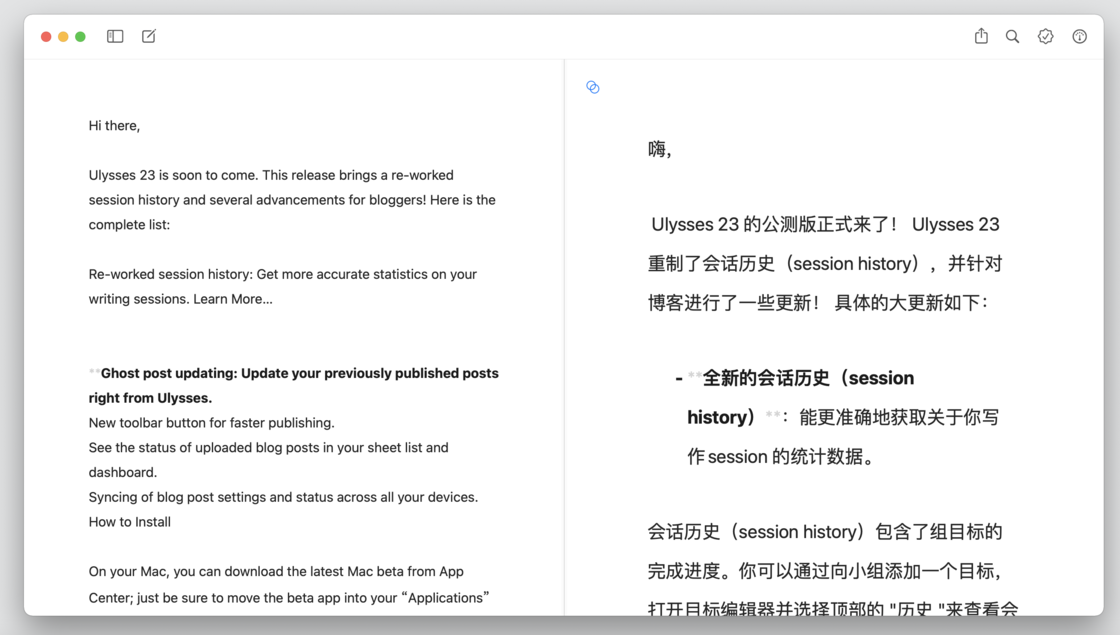Click the '嗨,' greeting in right editor
This screenshot has width=1120, height=635.
coord(659,149)
